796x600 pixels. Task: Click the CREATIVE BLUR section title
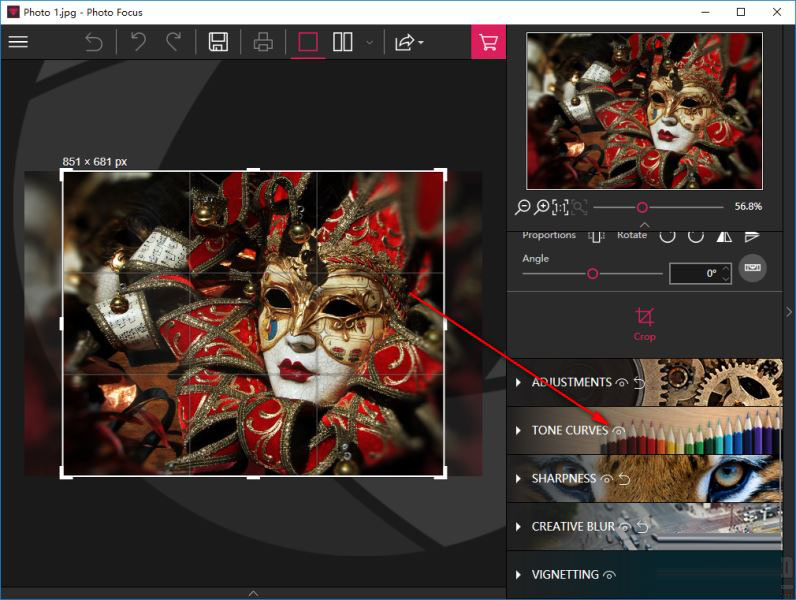click(573, 527)
